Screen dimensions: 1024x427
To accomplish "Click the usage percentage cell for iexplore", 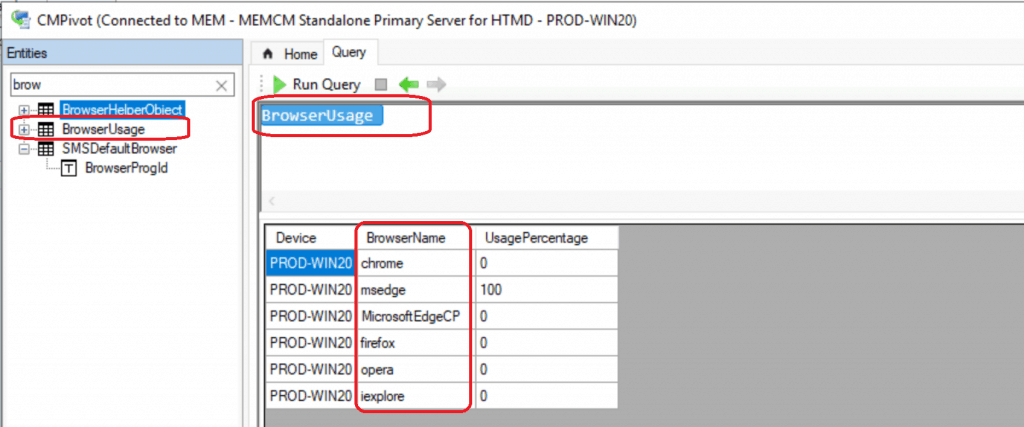I will [x=547, y=396].
